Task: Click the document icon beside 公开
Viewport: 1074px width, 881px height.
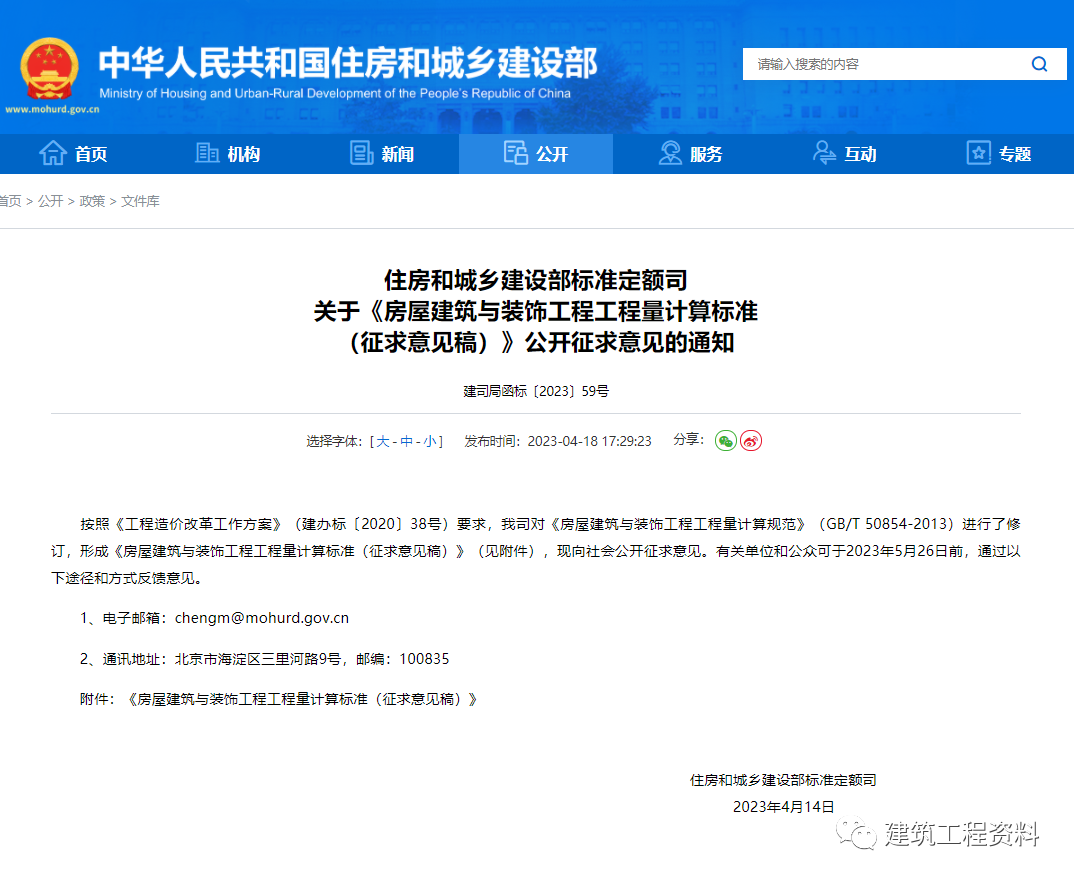Action: tap(515, 153)
